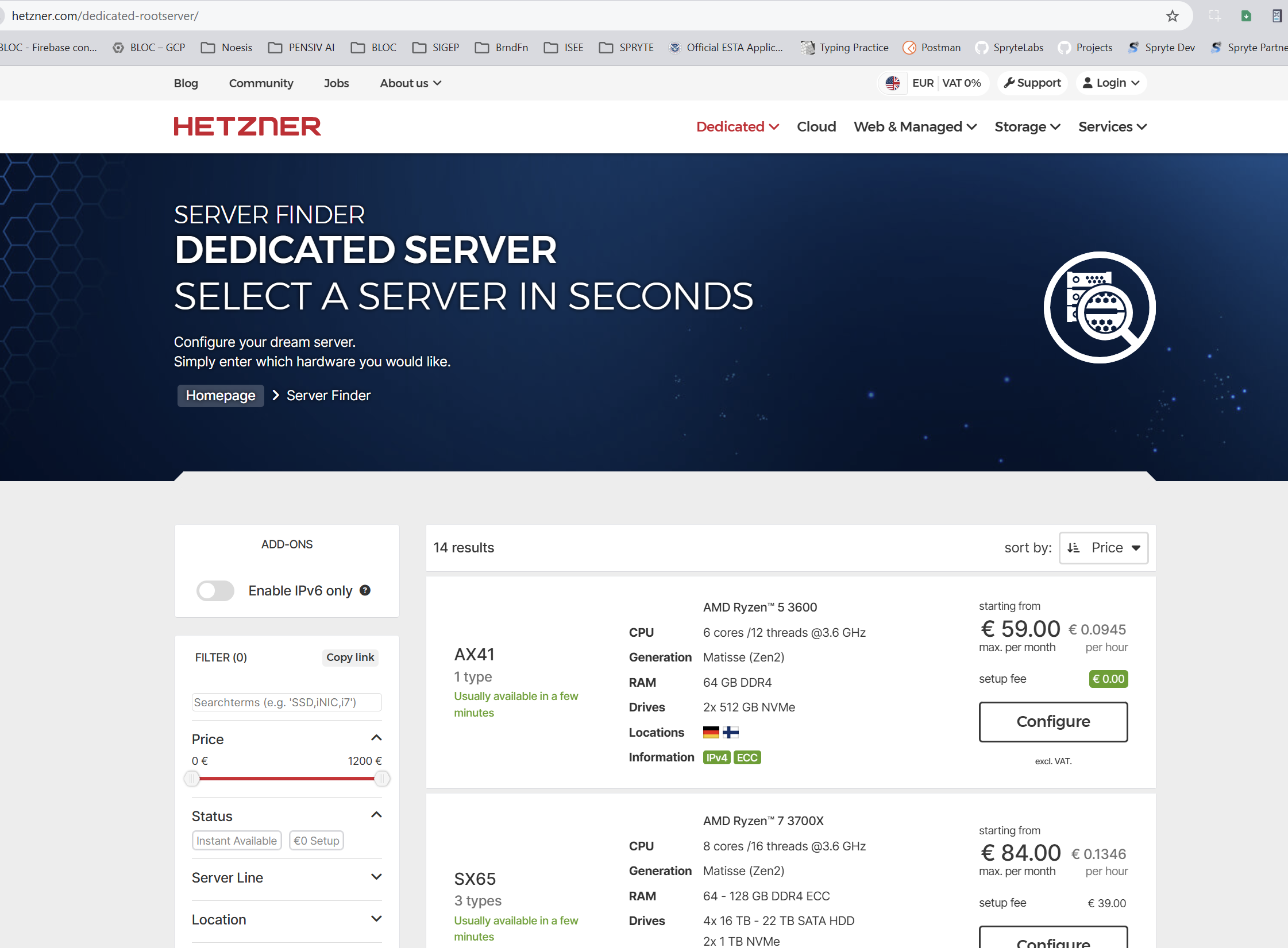
Task: Click the Finnish flag in AX41 locations
Action: [x=731, y=732]
